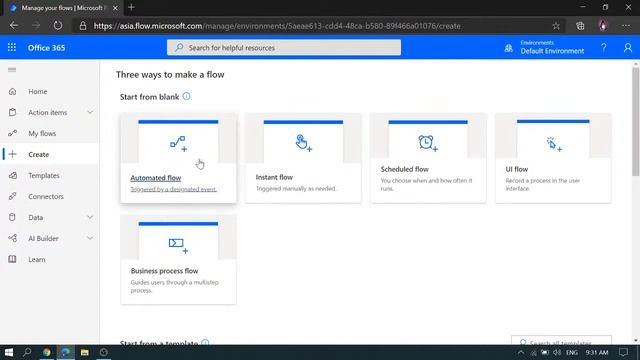Click the Create plus icon
Screen dimensions: 640x360
13,154
